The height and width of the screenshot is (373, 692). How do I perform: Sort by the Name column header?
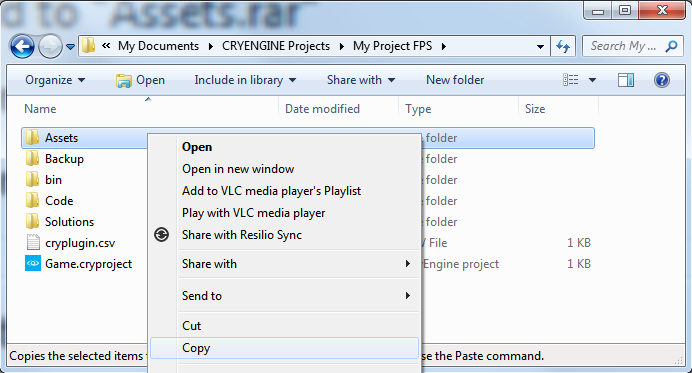pyautogui.click(x=40, y=109)
